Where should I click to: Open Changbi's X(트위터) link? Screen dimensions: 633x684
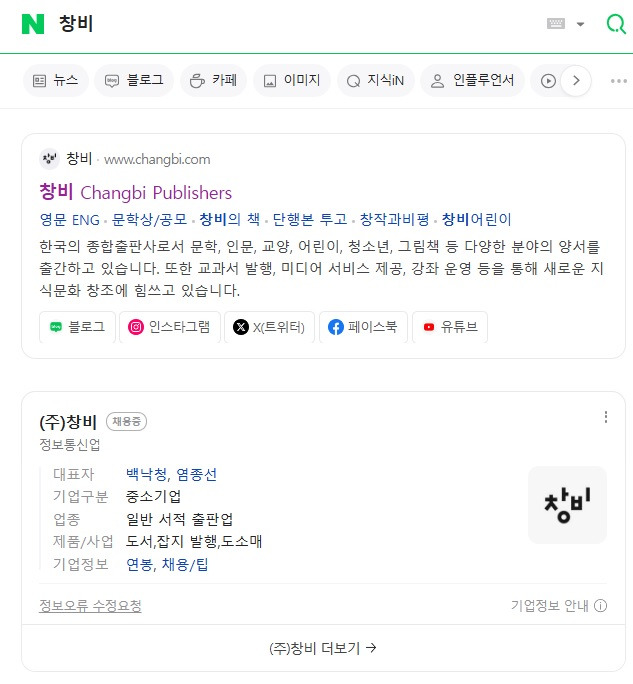[x=269, y=327]
